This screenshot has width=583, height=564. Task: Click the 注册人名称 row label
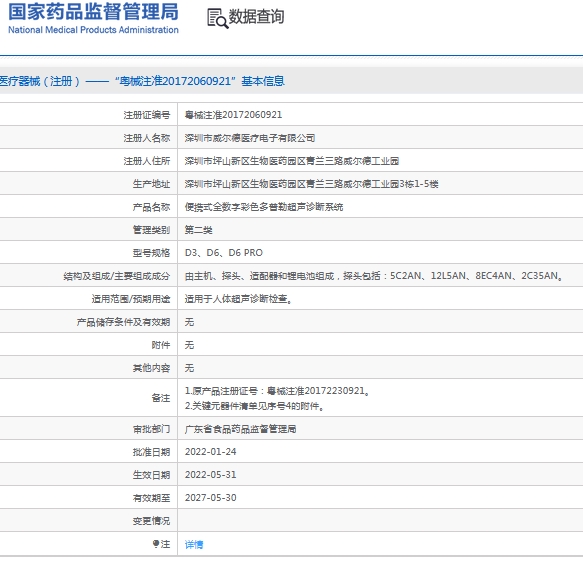(147, 138)
